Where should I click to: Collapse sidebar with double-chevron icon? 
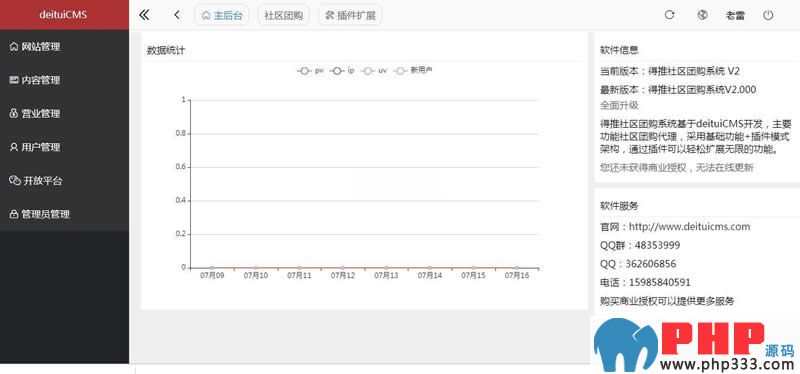point(144,15)
